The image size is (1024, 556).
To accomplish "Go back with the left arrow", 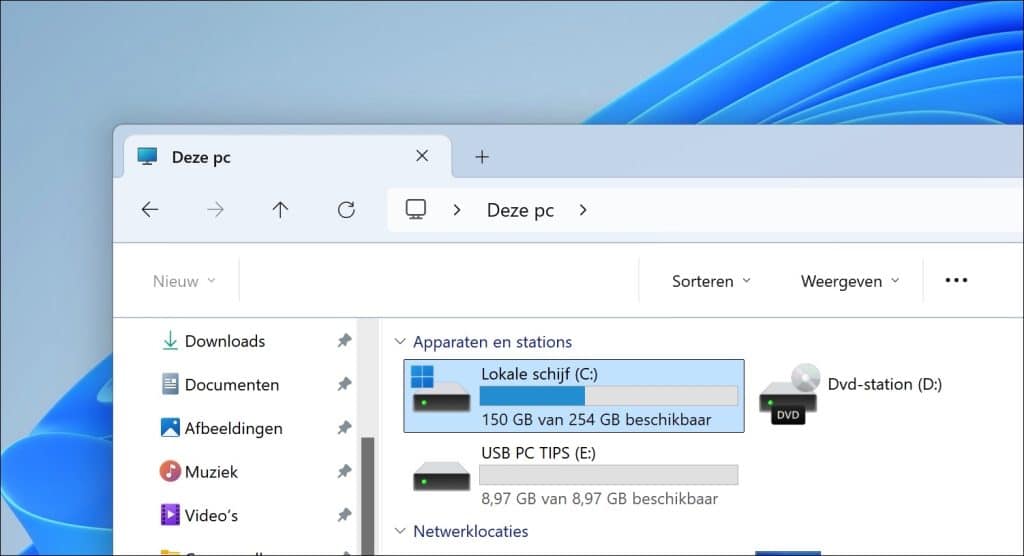I will 150,210.
